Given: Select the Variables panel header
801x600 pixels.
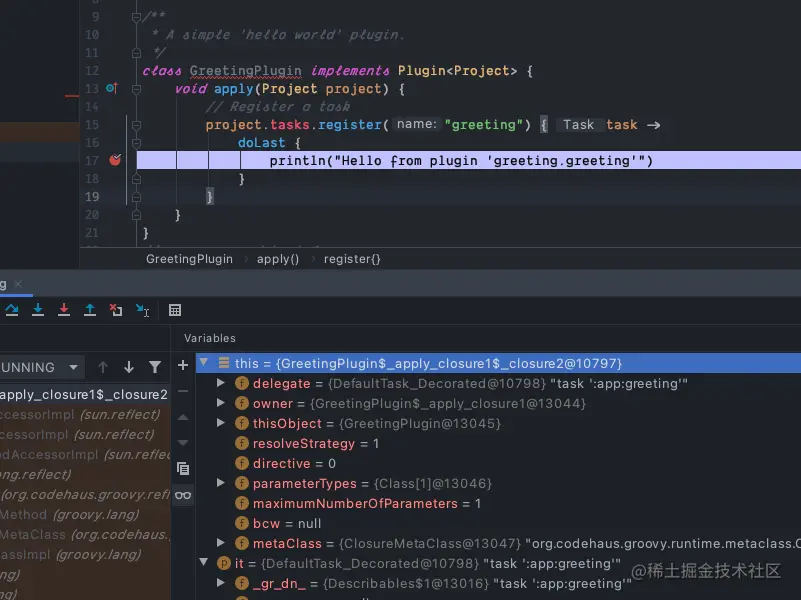Looking at the screenshot, I should click(x=209, y=338).
